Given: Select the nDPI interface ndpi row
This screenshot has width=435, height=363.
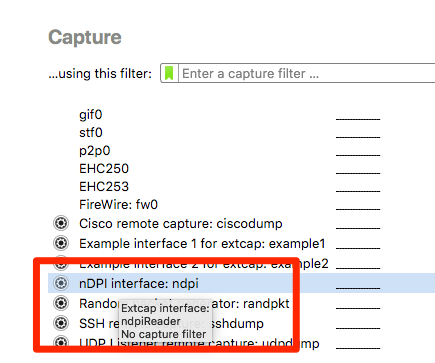Looking at the screenshot, I should point(241,283).
